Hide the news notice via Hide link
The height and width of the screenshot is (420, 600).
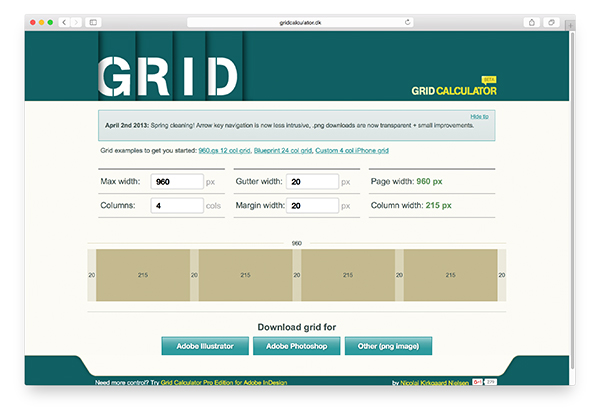tap(479, 116)
